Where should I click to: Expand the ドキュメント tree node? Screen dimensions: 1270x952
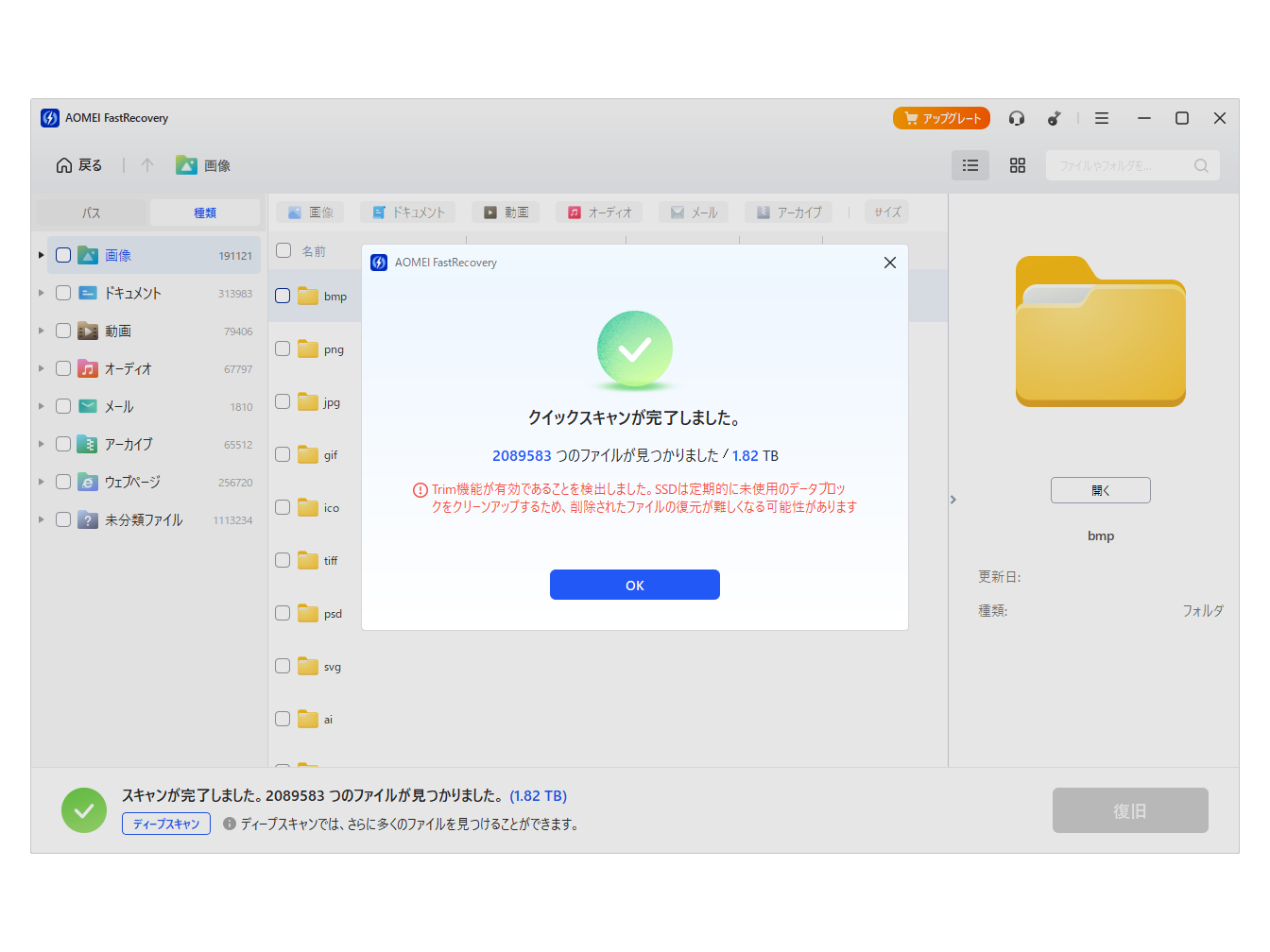tap(41, 293)
